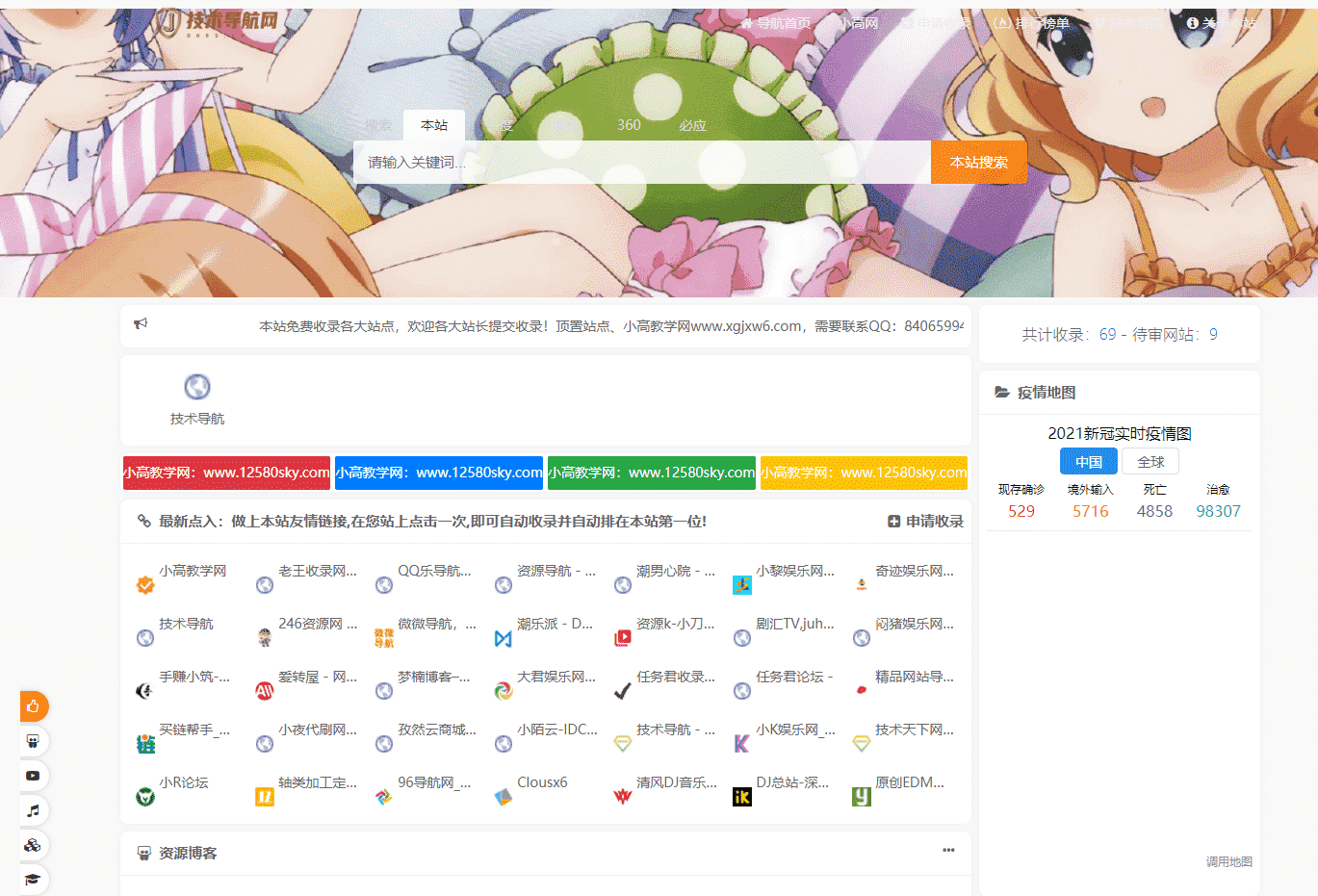
Task: Click the 小K娱乐网 purple K favicon
Action: click(742, 743)
